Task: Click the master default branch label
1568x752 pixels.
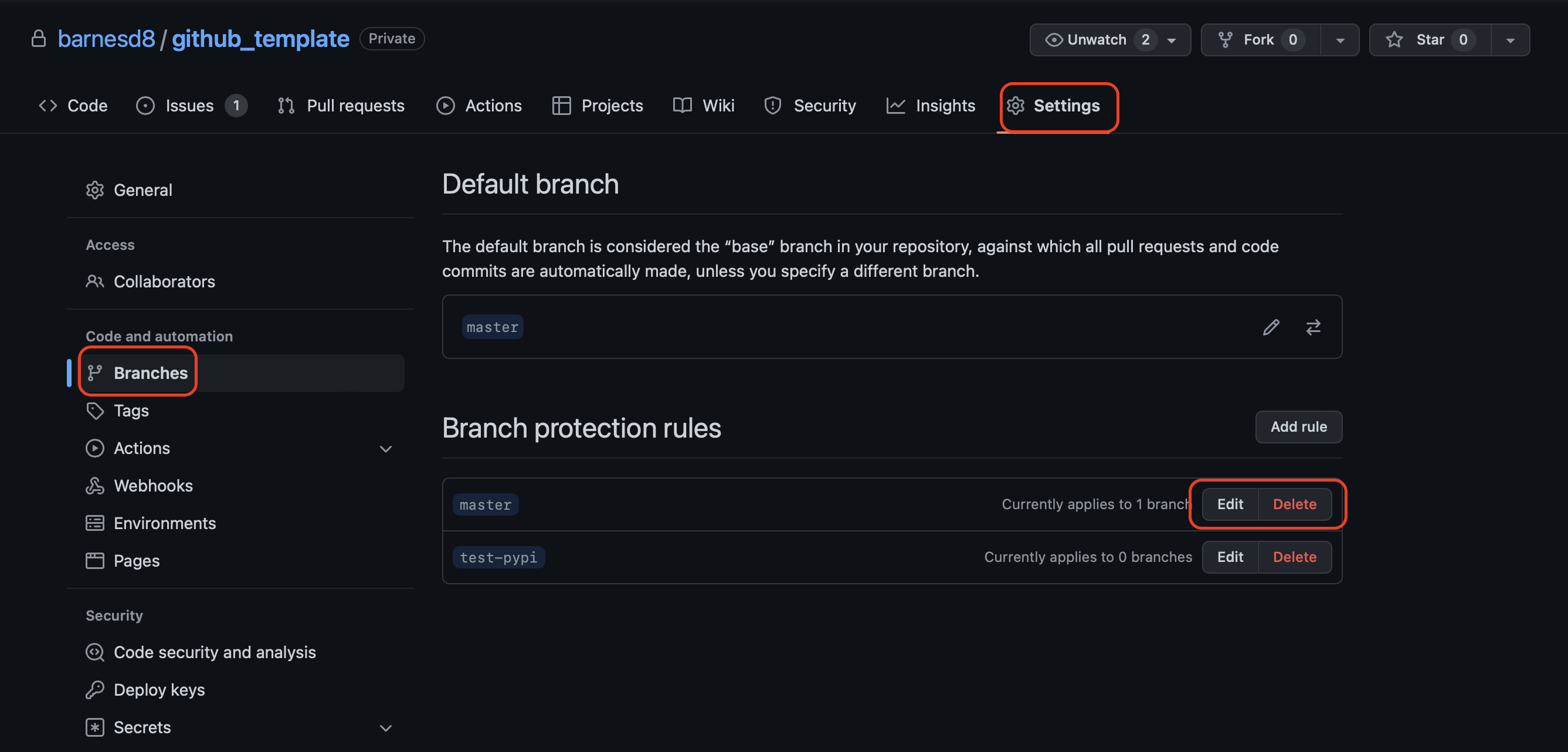Action: 492,327
